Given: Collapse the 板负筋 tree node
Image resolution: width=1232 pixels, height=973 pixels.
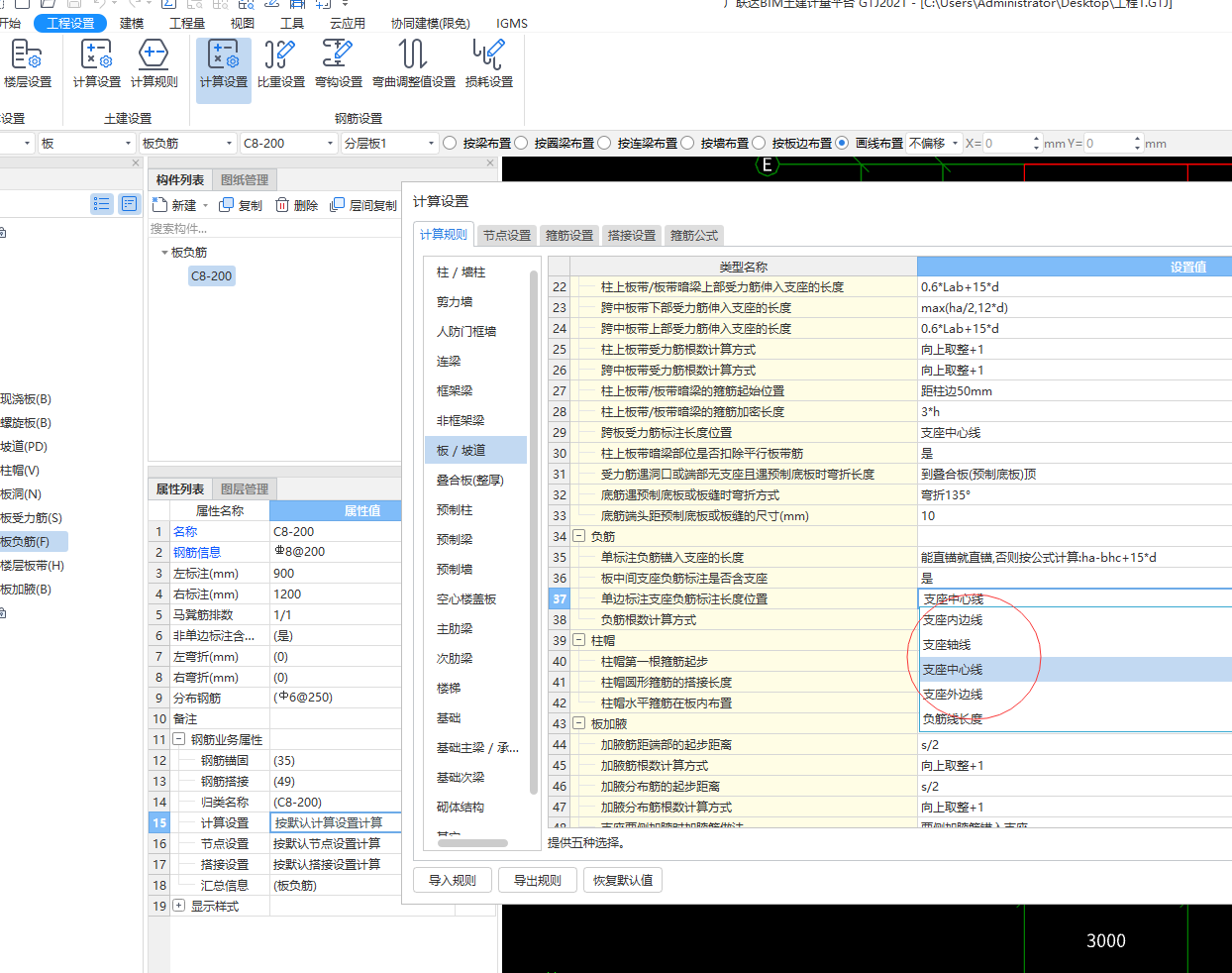Looking at the screenshot, I should click(x=164, y=253).
